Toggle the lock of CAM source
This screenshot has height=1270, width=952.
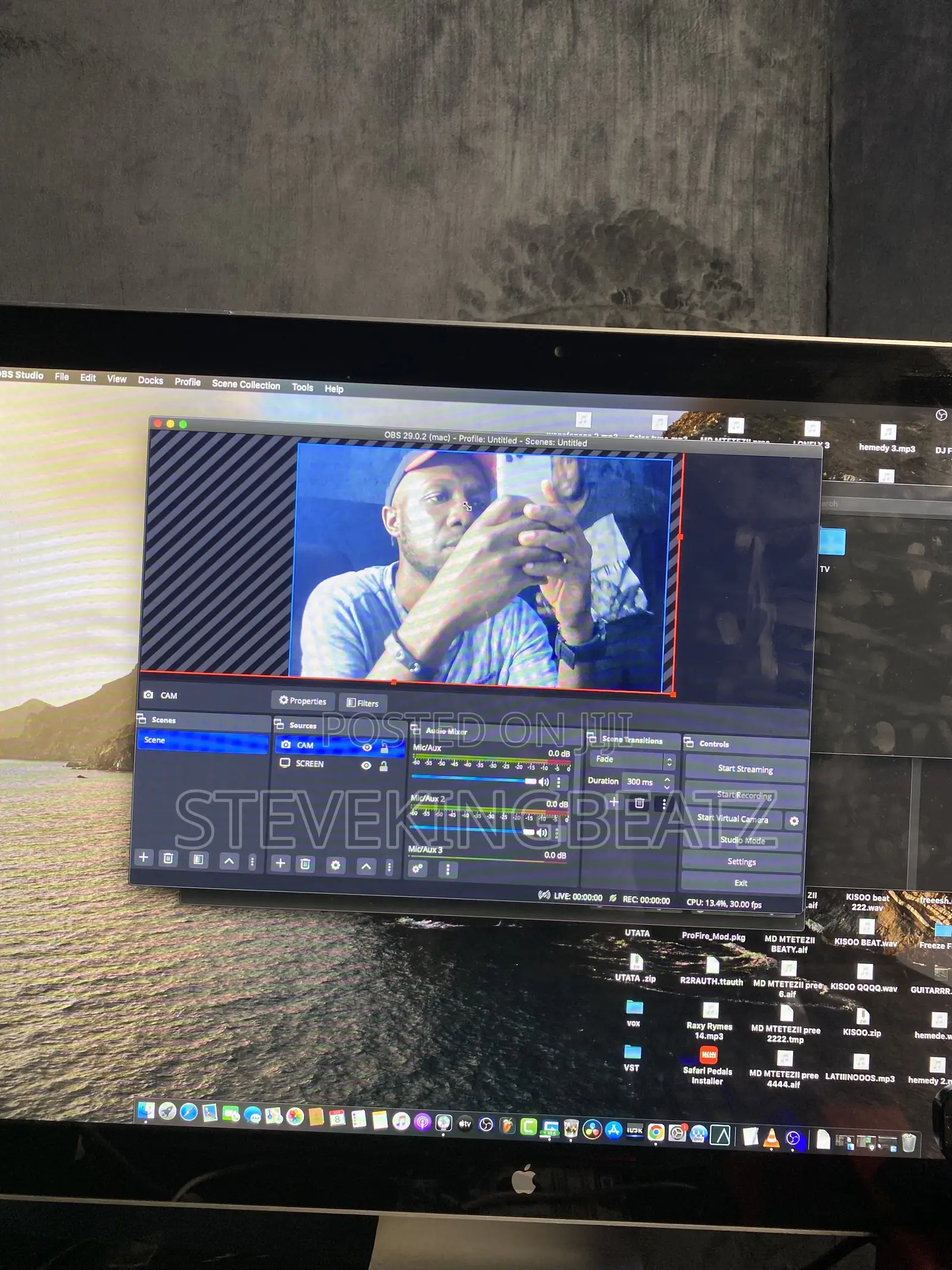click(x=384, y=748)
